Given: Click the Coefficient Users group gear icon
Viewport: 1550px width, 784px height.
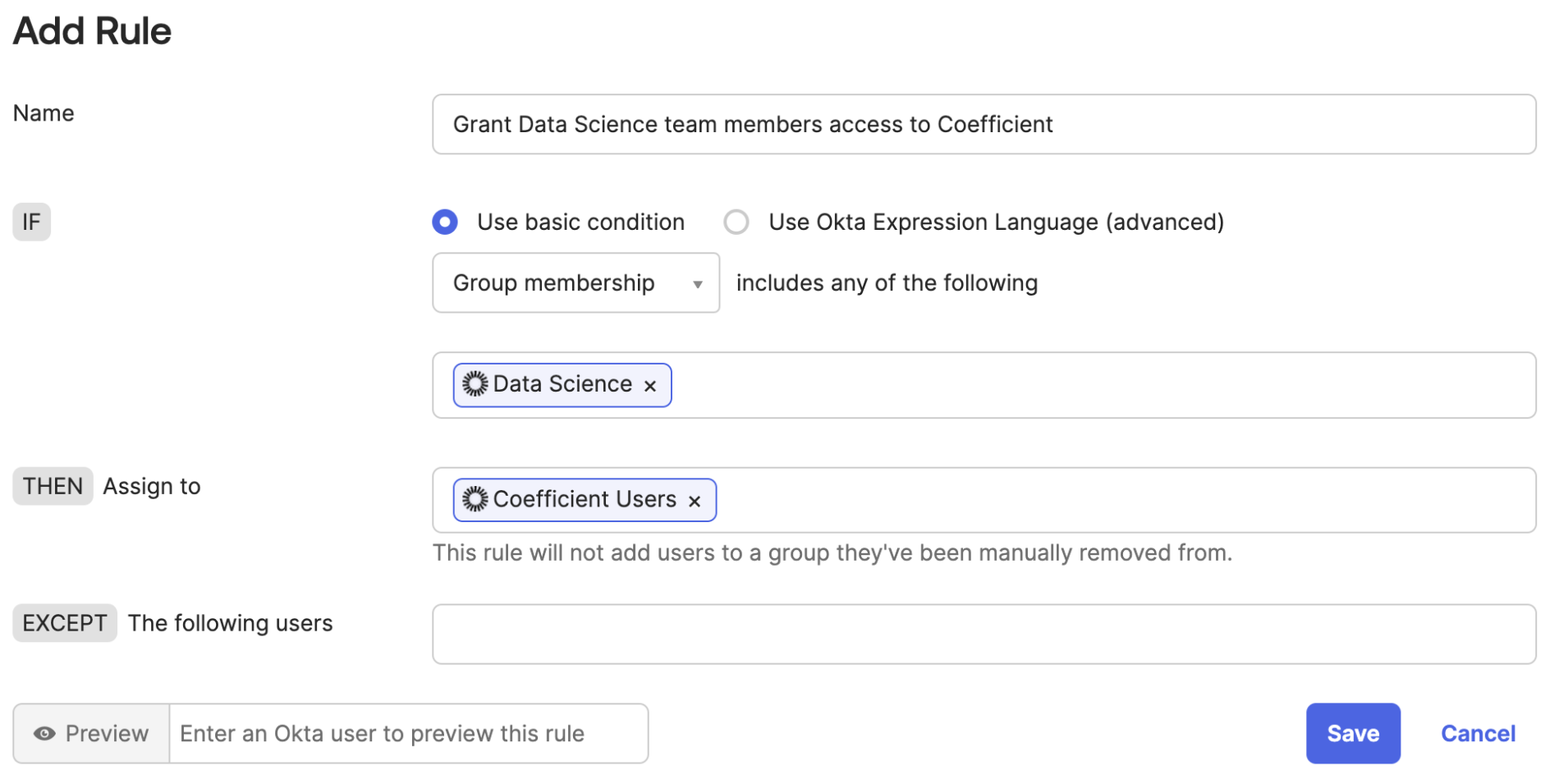Looking at the screenshot, I should click(475, 499).
